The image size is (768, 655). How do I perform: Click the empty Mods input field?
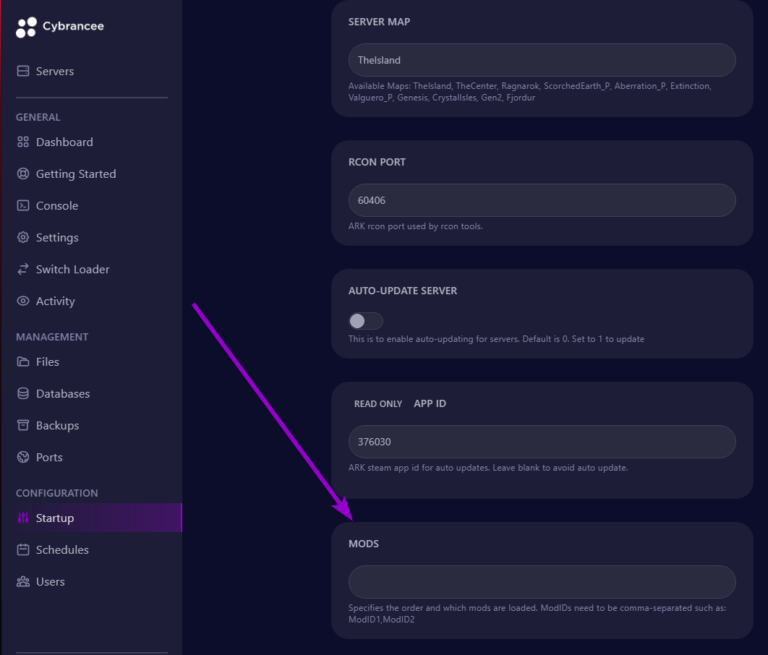[542, 582]
